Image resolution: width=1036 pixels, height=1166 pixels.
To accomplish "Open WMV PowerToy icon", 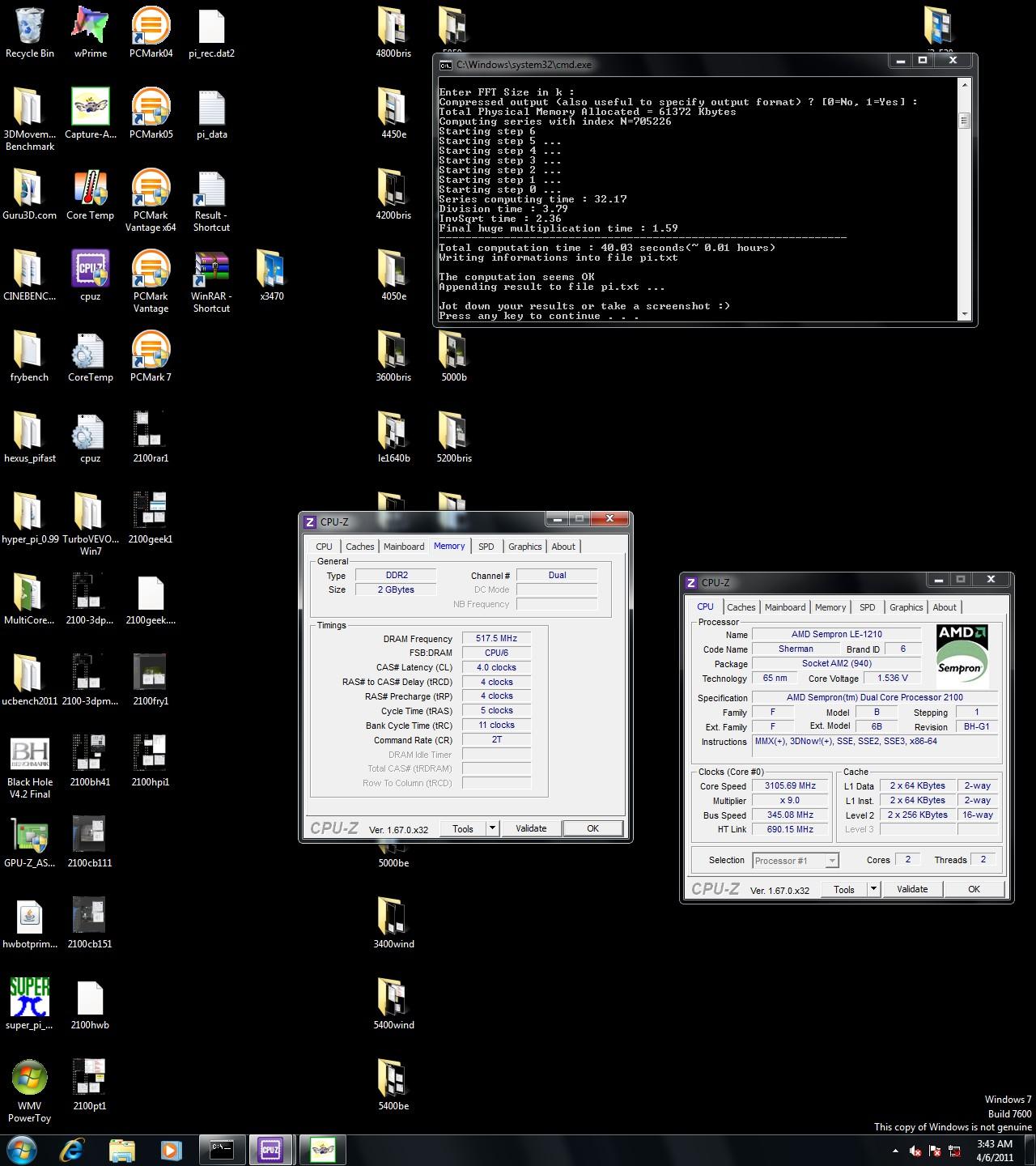I will [x=30, y=1091].
